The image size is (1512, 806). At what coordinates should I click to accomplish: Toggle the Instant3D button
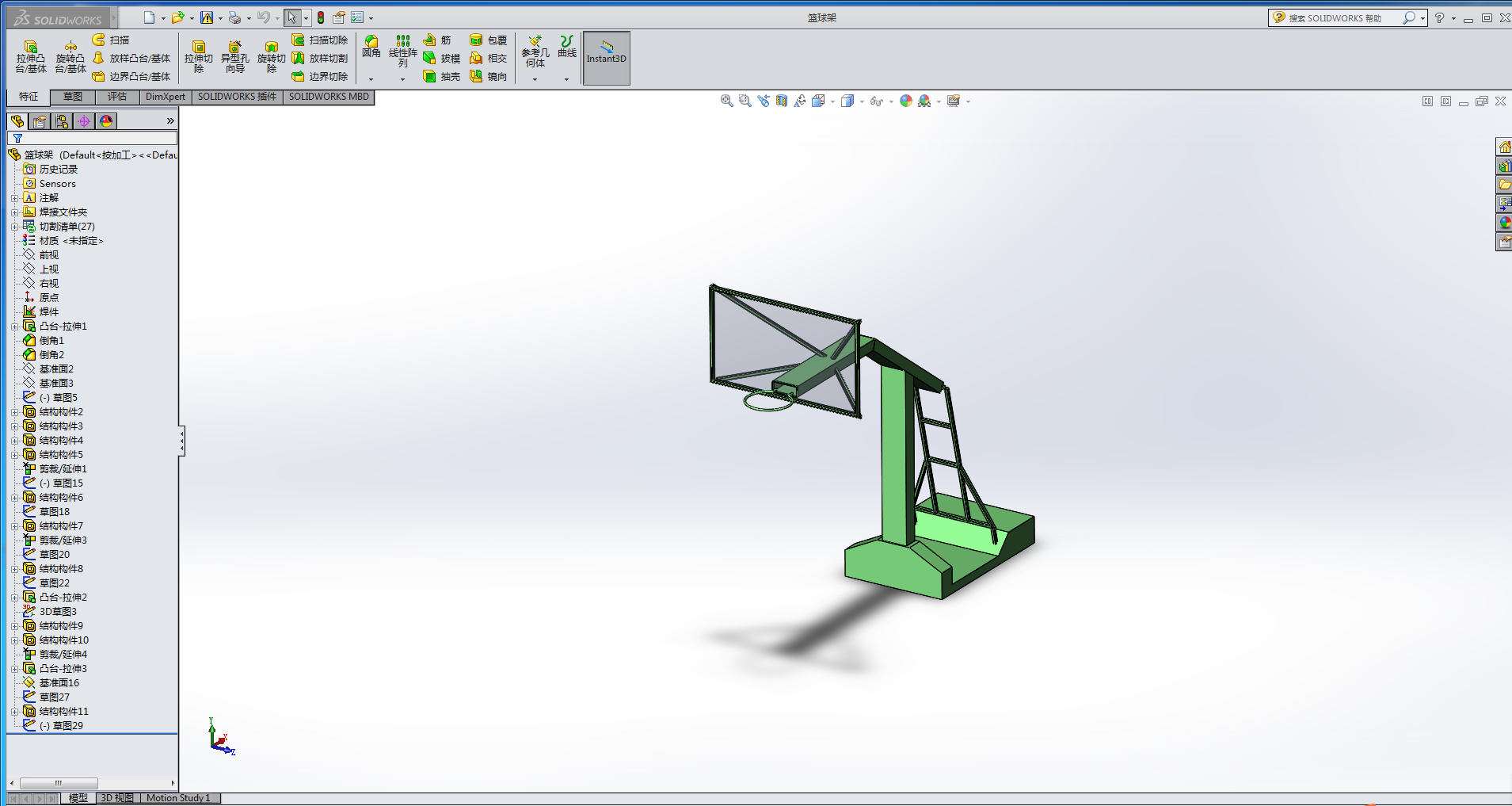[607, 58]
